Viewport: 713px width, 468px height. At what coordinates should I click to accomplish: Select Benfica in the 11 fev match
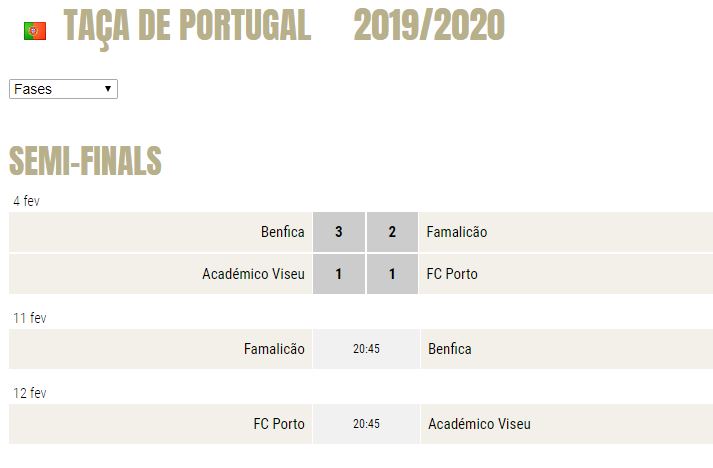coord(450,349)
